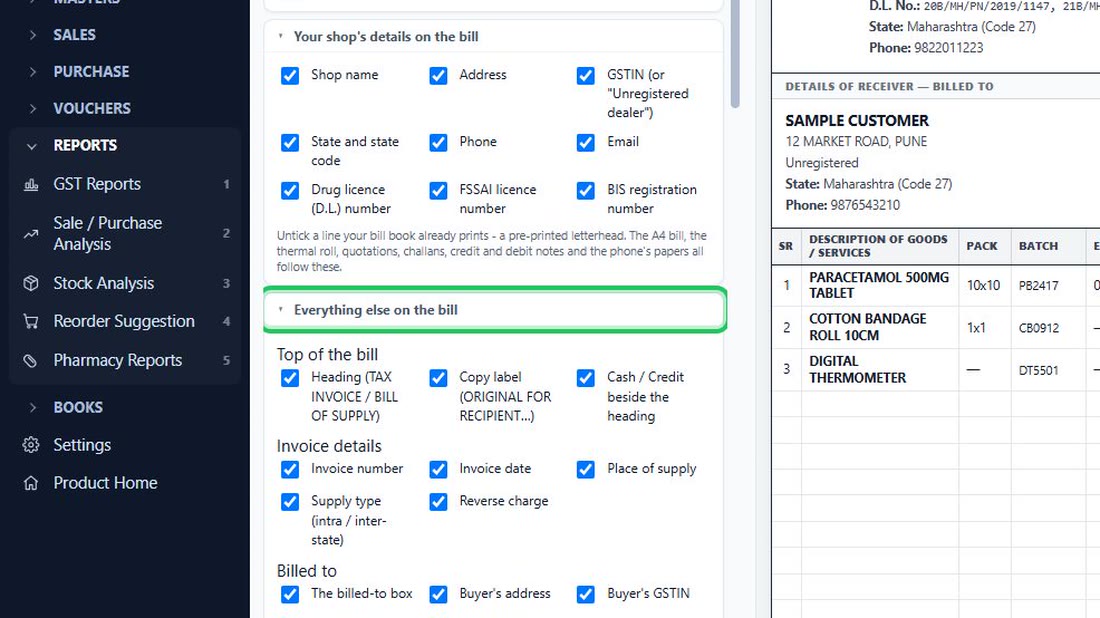Click the Product Home house icon
Screen dimensions: 1100x618
point(31,483)
